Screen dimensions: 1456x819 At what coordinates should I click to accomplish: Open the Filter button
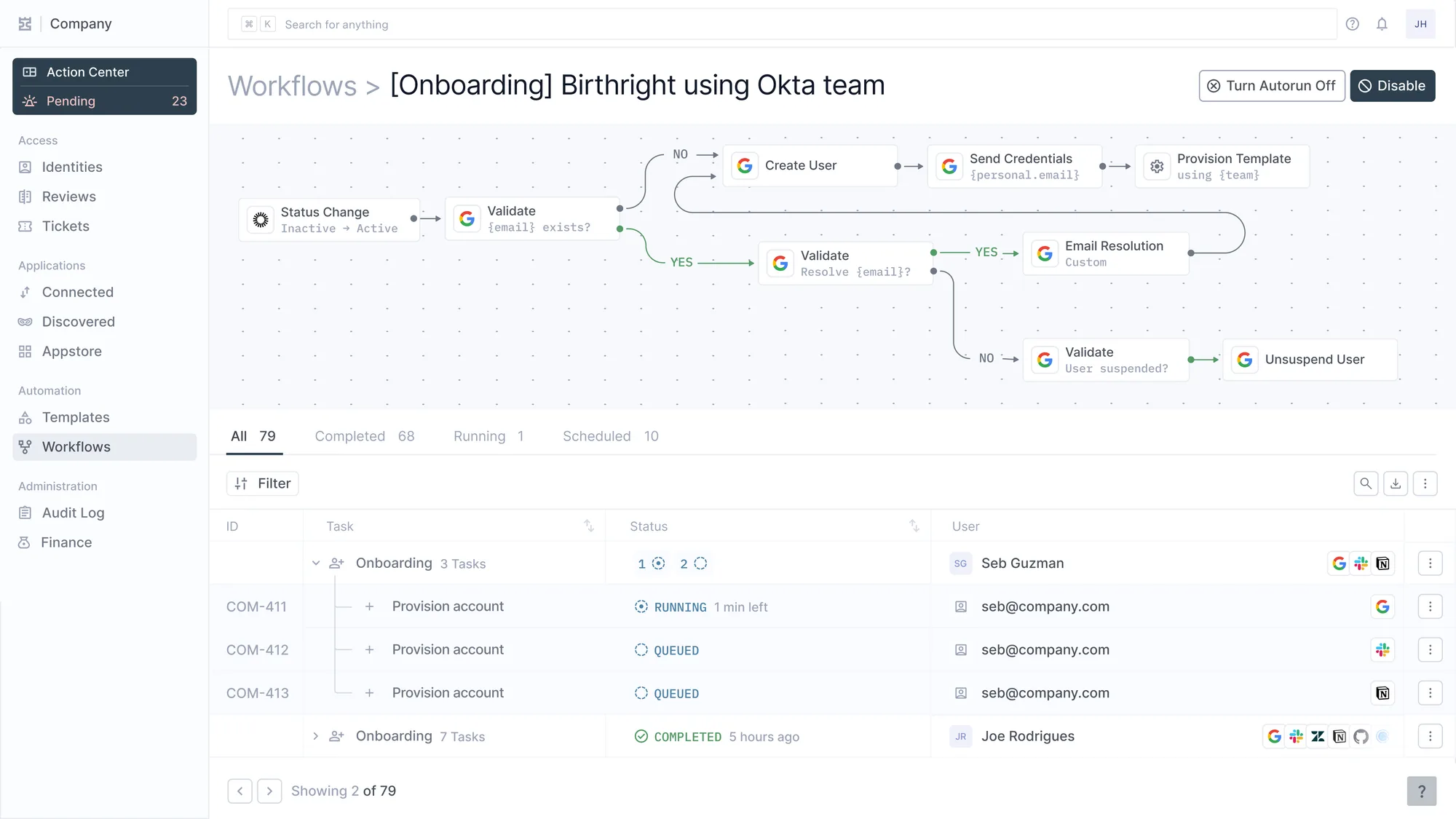point(263,483)
